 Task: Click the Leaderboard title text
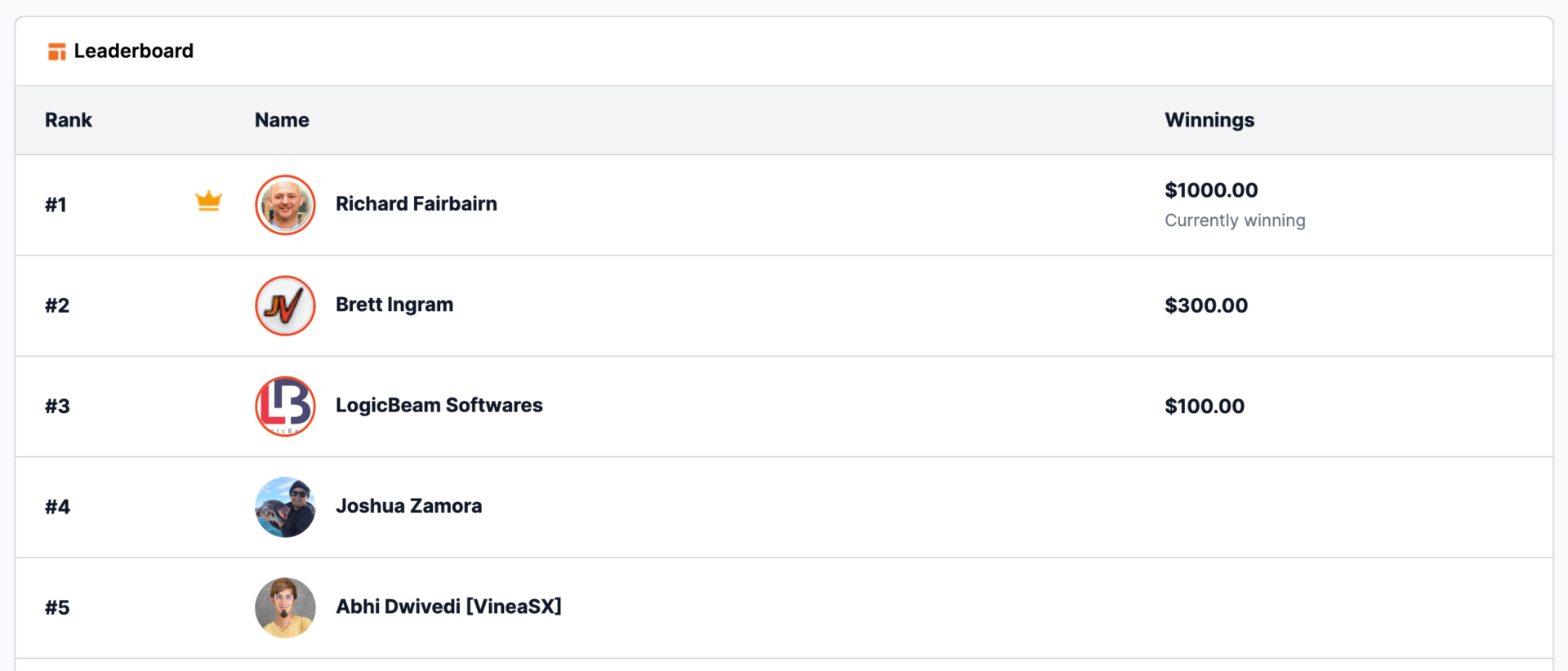[x=134, y=51]
